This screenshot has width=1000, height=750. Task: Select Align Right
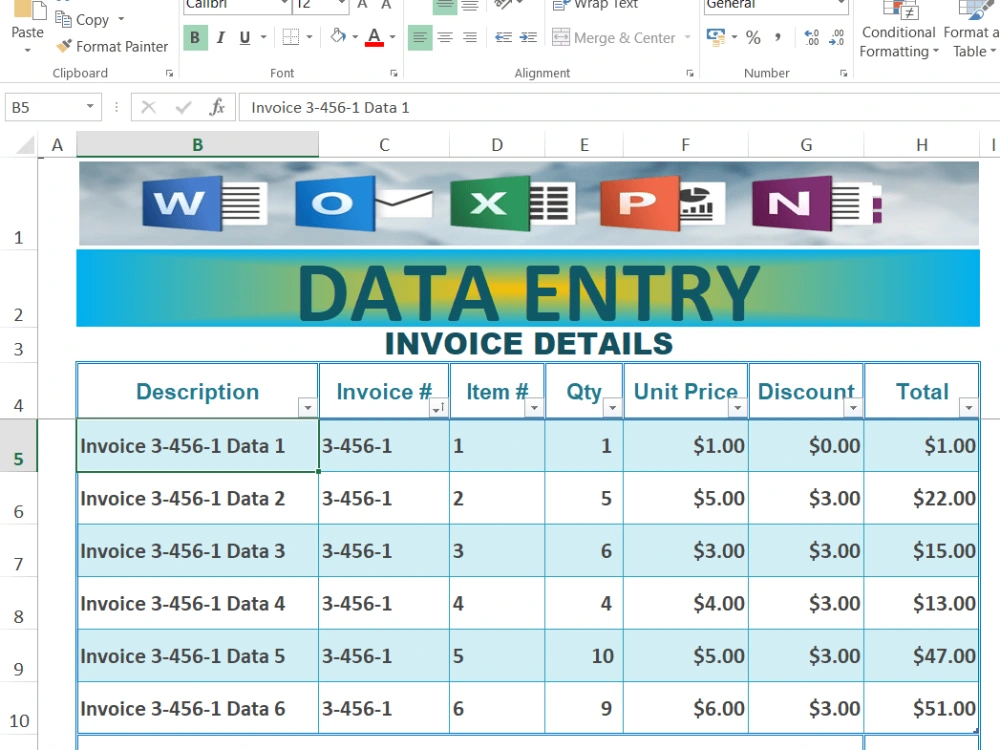(470, 38)
